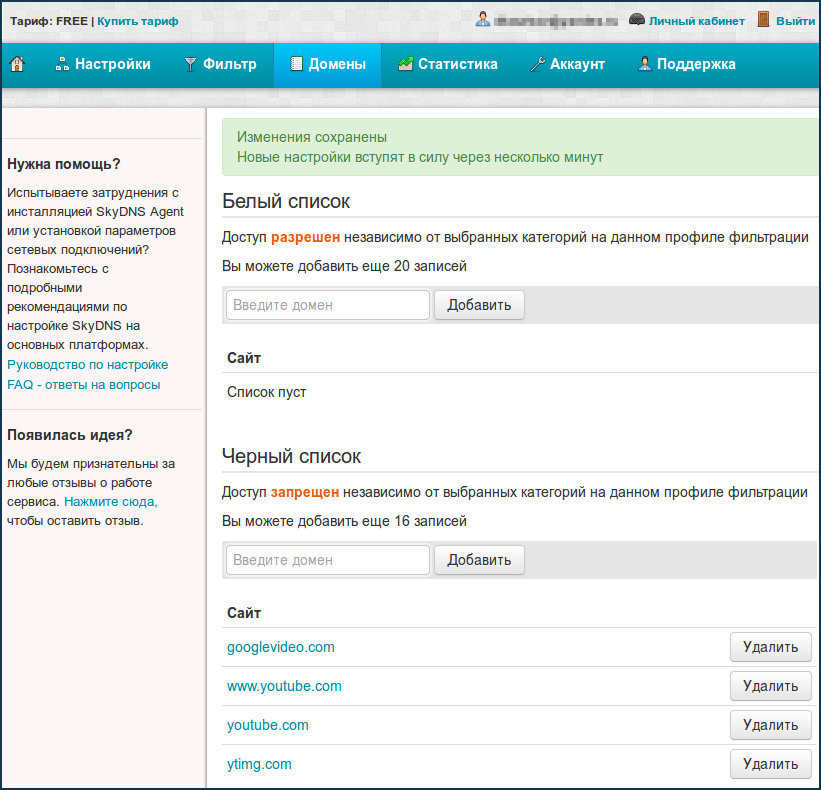
Task: Click the Личный кабинет icon in header
Action: (x=636, y=20)
